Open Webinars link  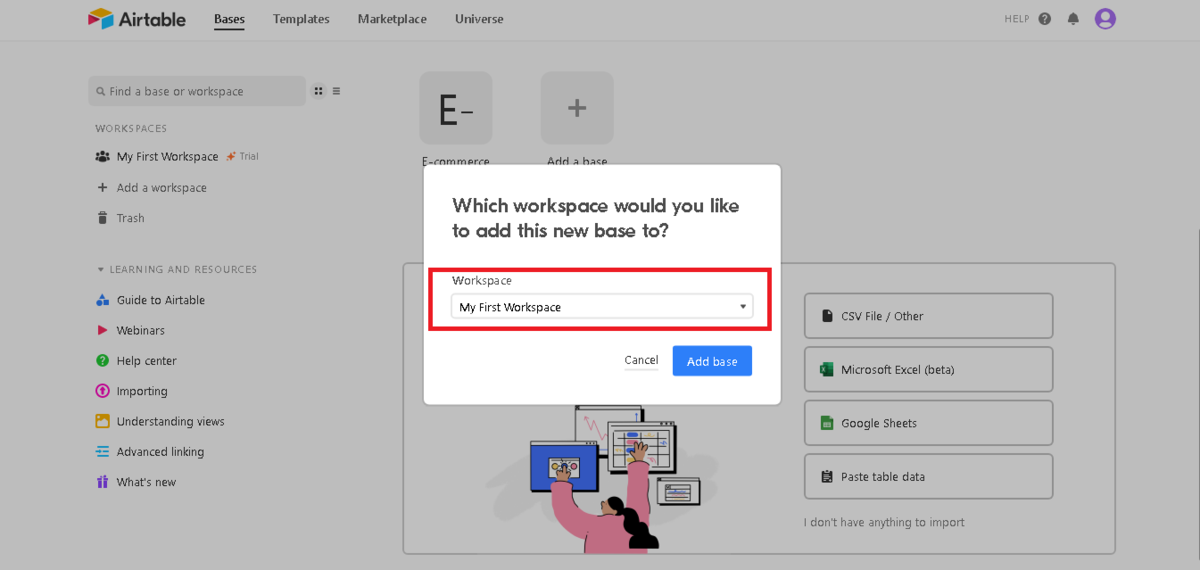[140, 330]
